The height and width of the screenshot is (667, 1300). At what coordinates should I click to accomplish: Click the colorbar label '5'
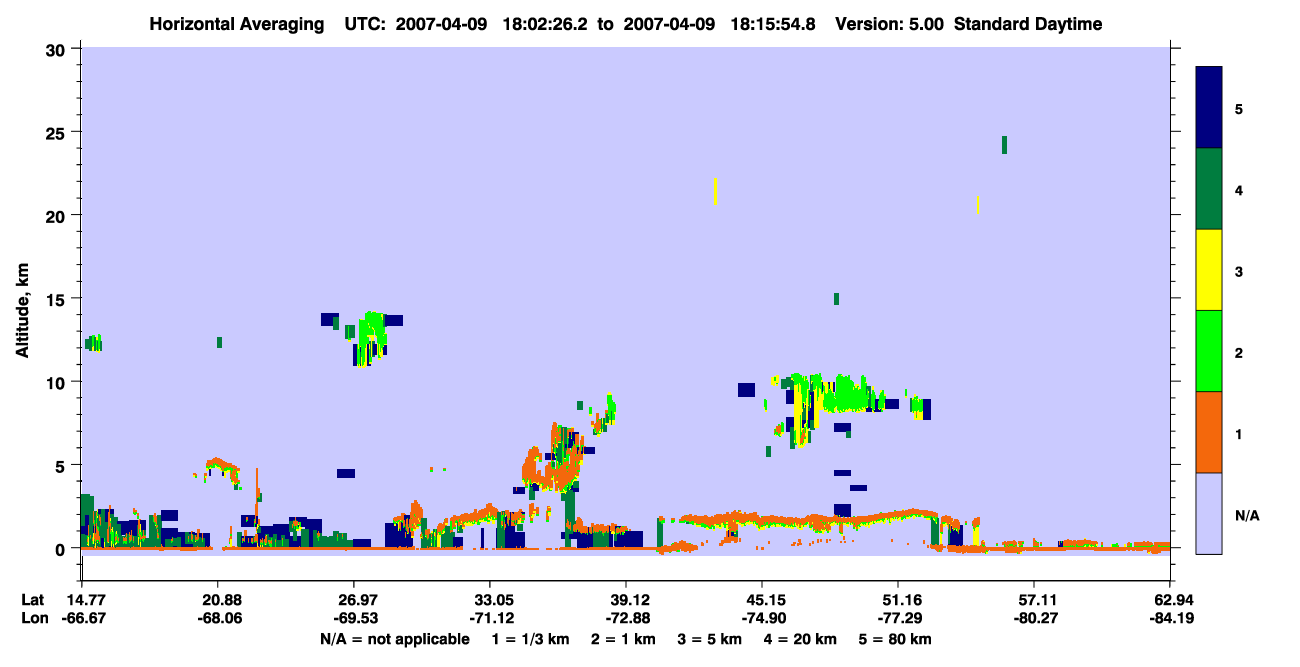click(x=1239, y=108)
